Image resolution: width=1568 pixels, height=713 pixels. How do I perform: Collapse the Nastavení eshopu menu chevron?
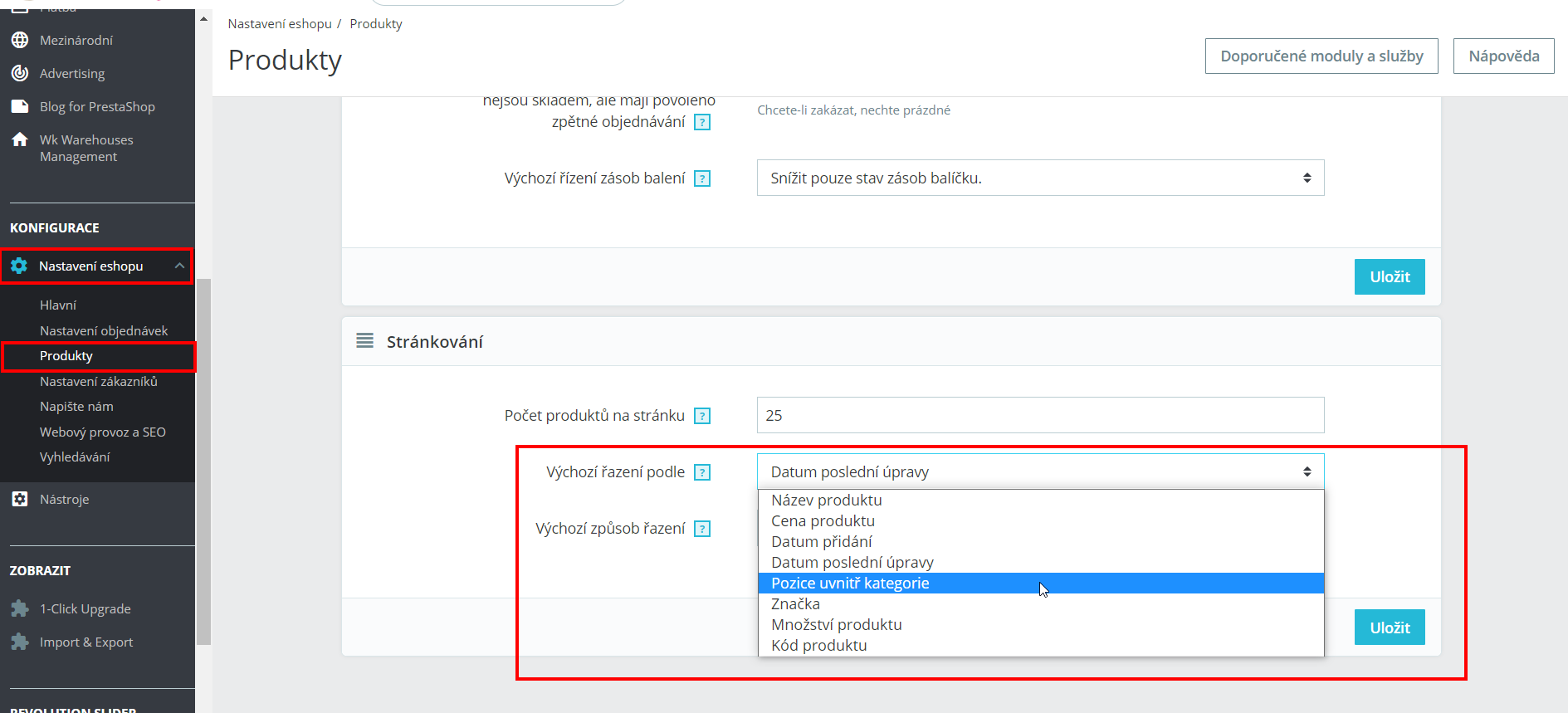click(x=179, y=266)
